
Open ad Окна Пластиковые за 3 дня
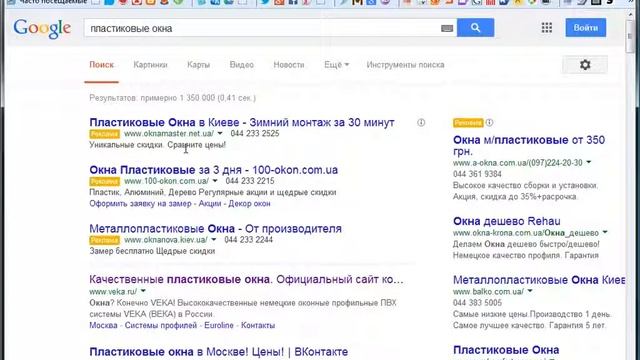213,170
